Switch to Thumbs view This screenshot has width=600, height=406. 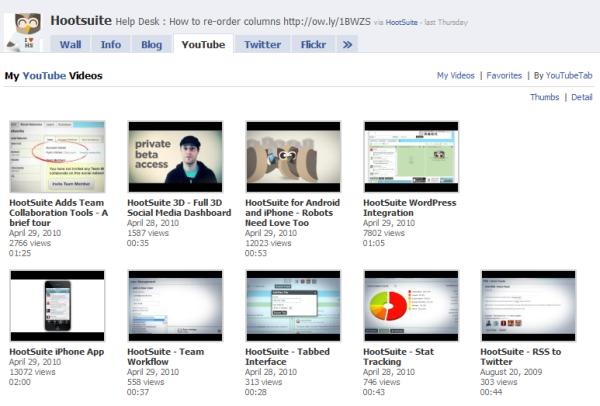(x=545, y=97)
